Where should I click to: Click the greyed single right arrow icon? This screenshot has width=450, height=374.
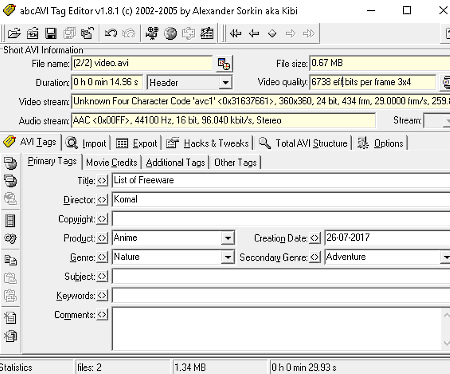(290, 33)
